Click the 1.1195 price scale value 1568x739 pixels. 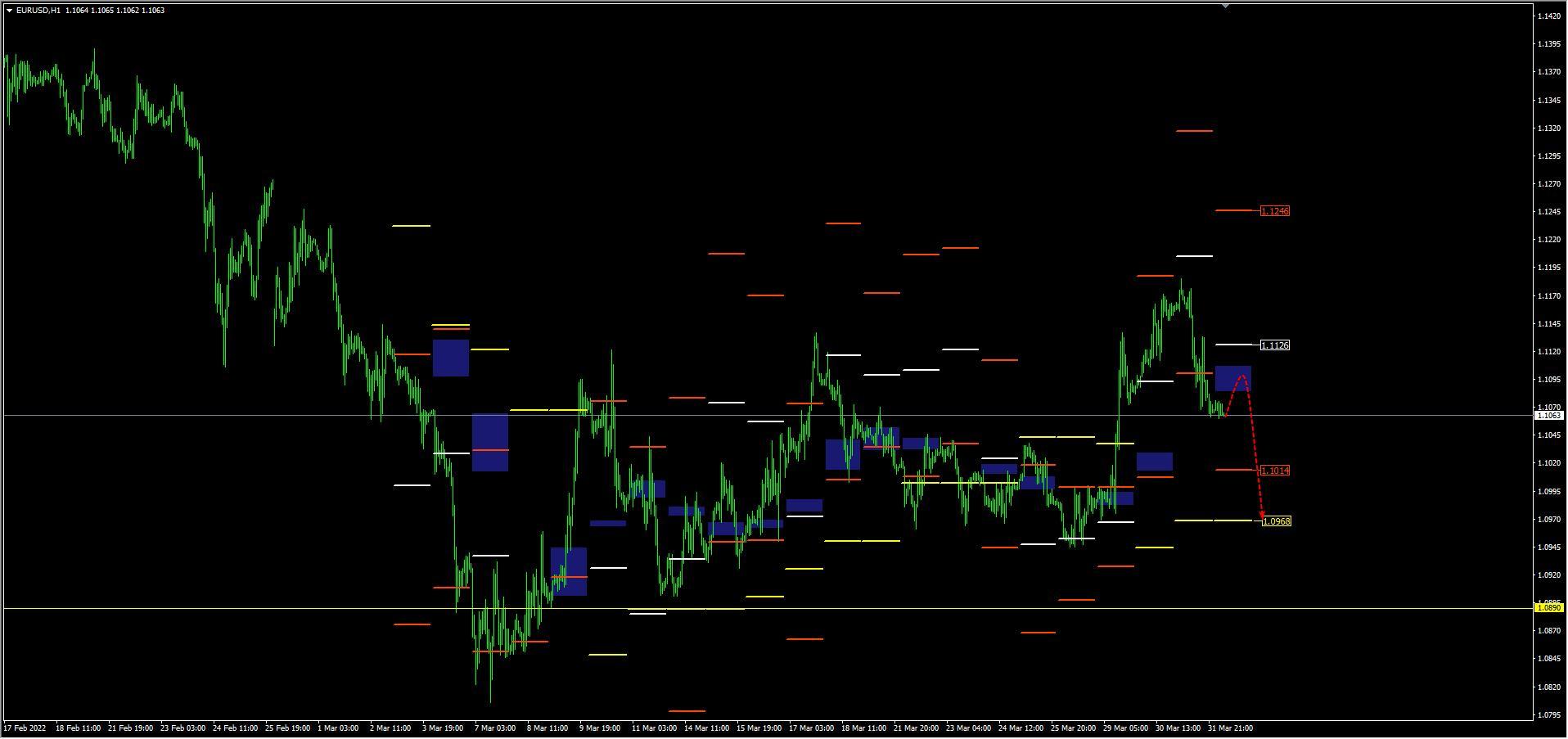(1548, 268)
